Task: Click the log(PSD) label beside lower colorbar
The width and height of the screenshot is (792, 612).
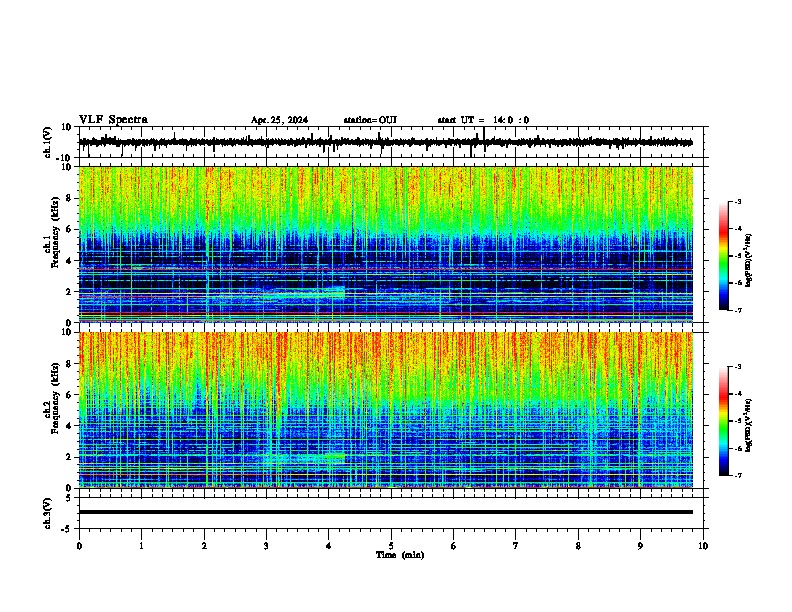Action: click(x=749, y=425)
